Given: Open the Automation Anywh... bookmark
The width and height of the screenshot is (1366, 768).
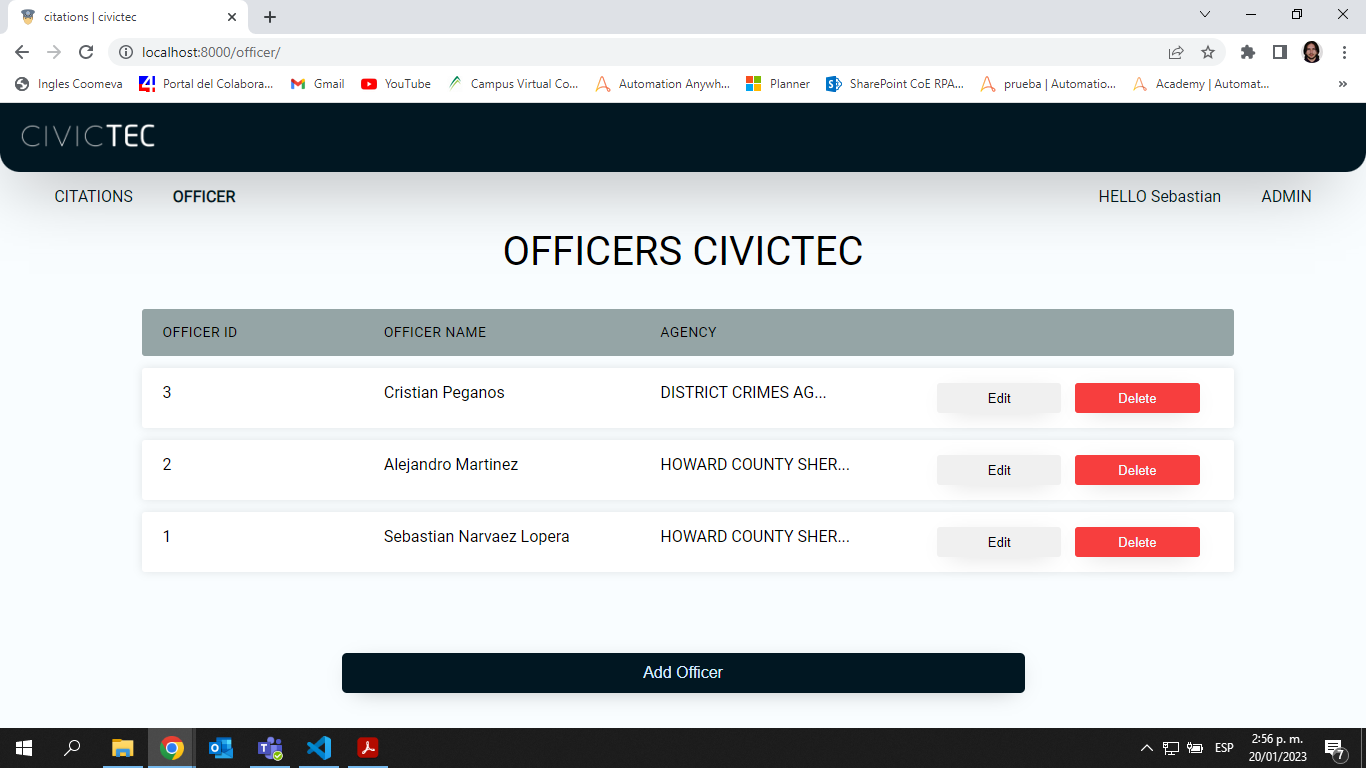Looking at the screenshot, I should [663, 84].
